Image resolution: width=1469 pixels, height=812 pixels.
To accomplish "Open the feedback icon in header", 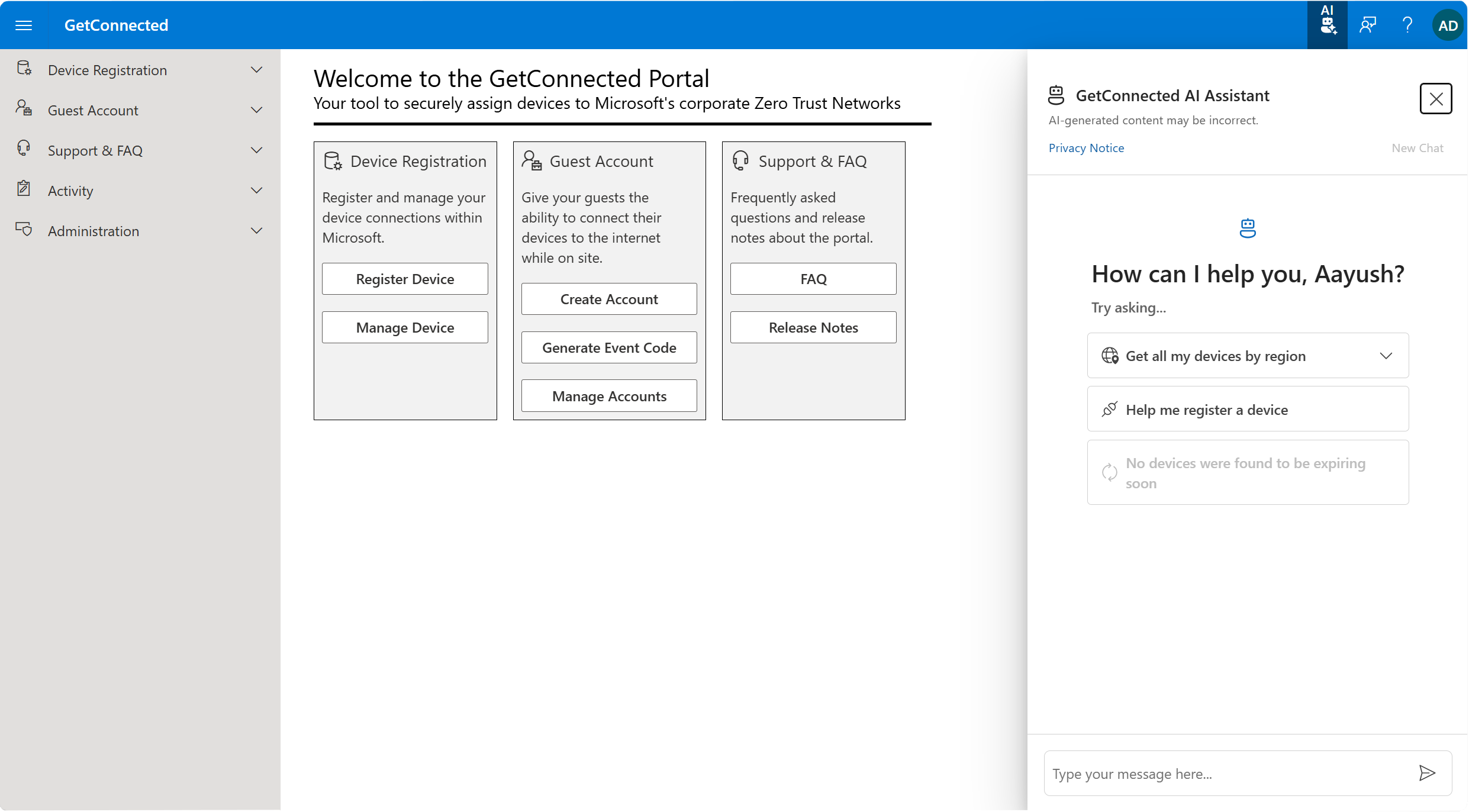I will 1368,25.
